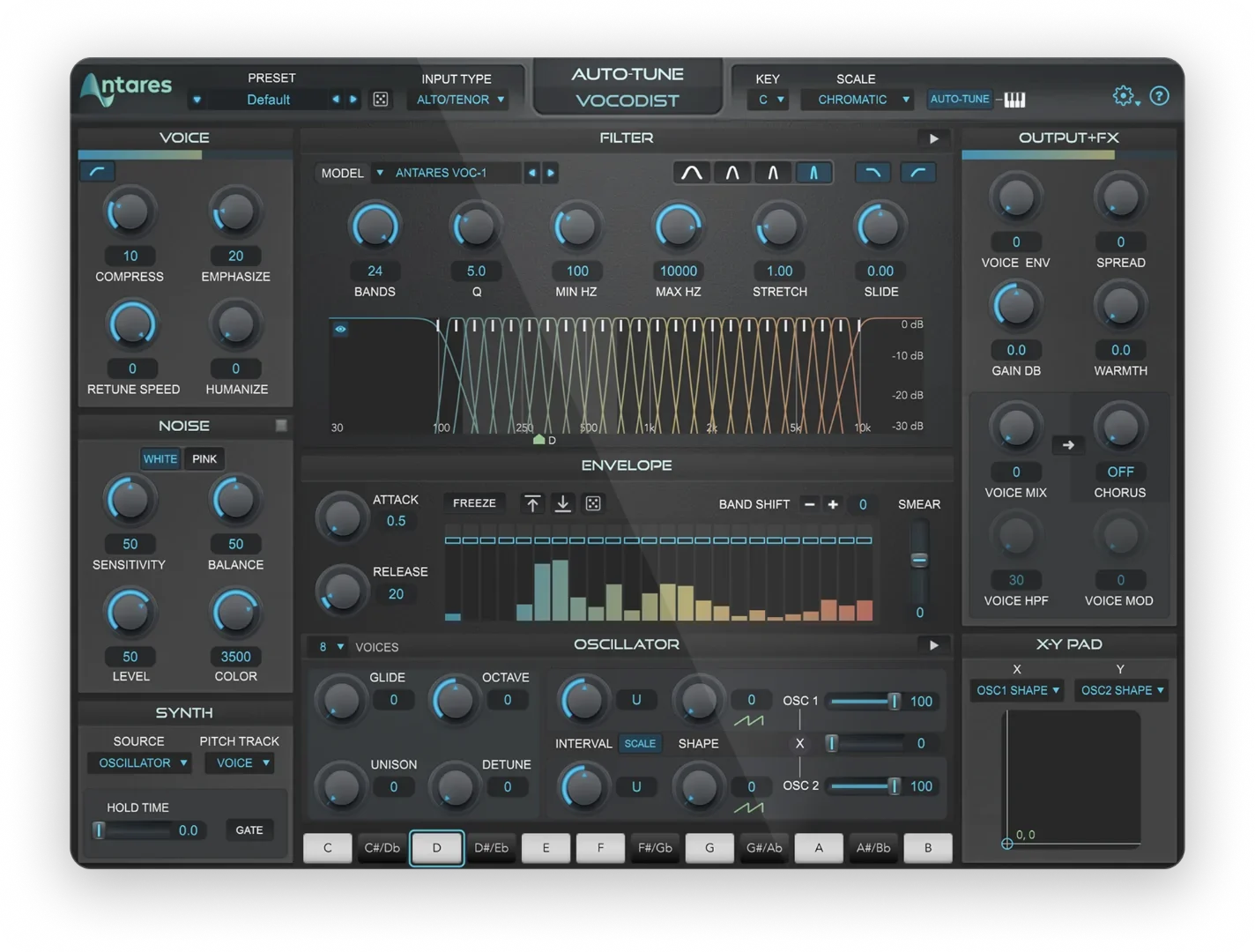Viewport: 1255px width, 952px height.
Task: Toggle the eye icon on the filter graph
Action: pyautogui.click(x=340, y=329)
